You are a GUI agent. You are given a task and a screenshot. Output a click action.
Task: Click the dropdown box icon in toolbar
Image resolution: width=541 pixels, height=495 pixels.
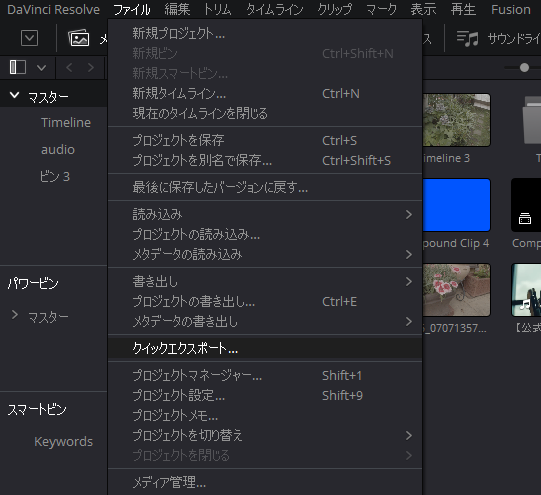tap(29, 38)
